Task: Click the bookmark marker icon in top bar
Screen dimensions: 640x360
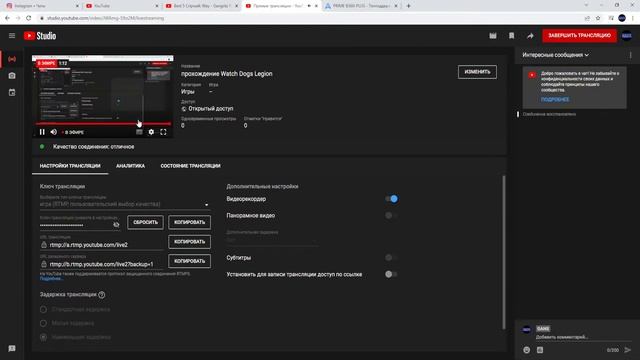Action: (x=511, y=36)
